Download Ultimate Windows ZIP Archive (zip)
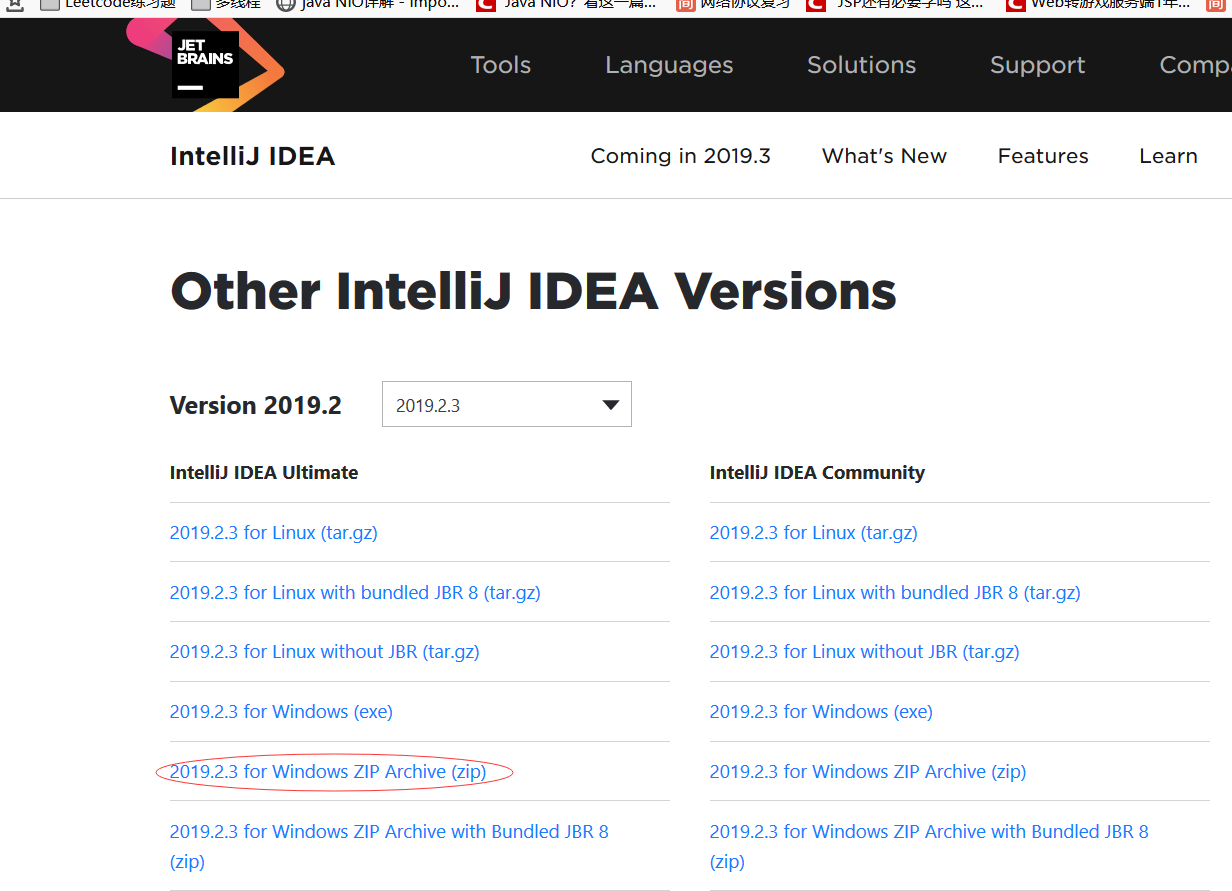The width and height of the screenshot is (1232, 891). point(328,772)
